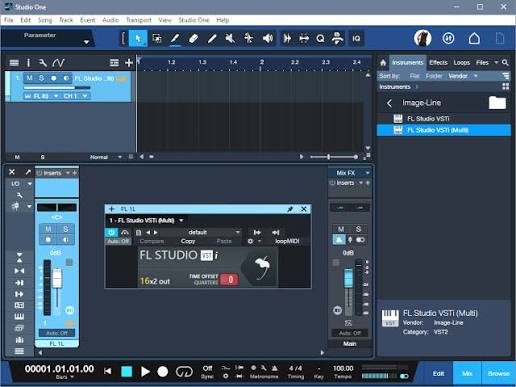
Task: Click the Mix view button
Action: point(467,373)
